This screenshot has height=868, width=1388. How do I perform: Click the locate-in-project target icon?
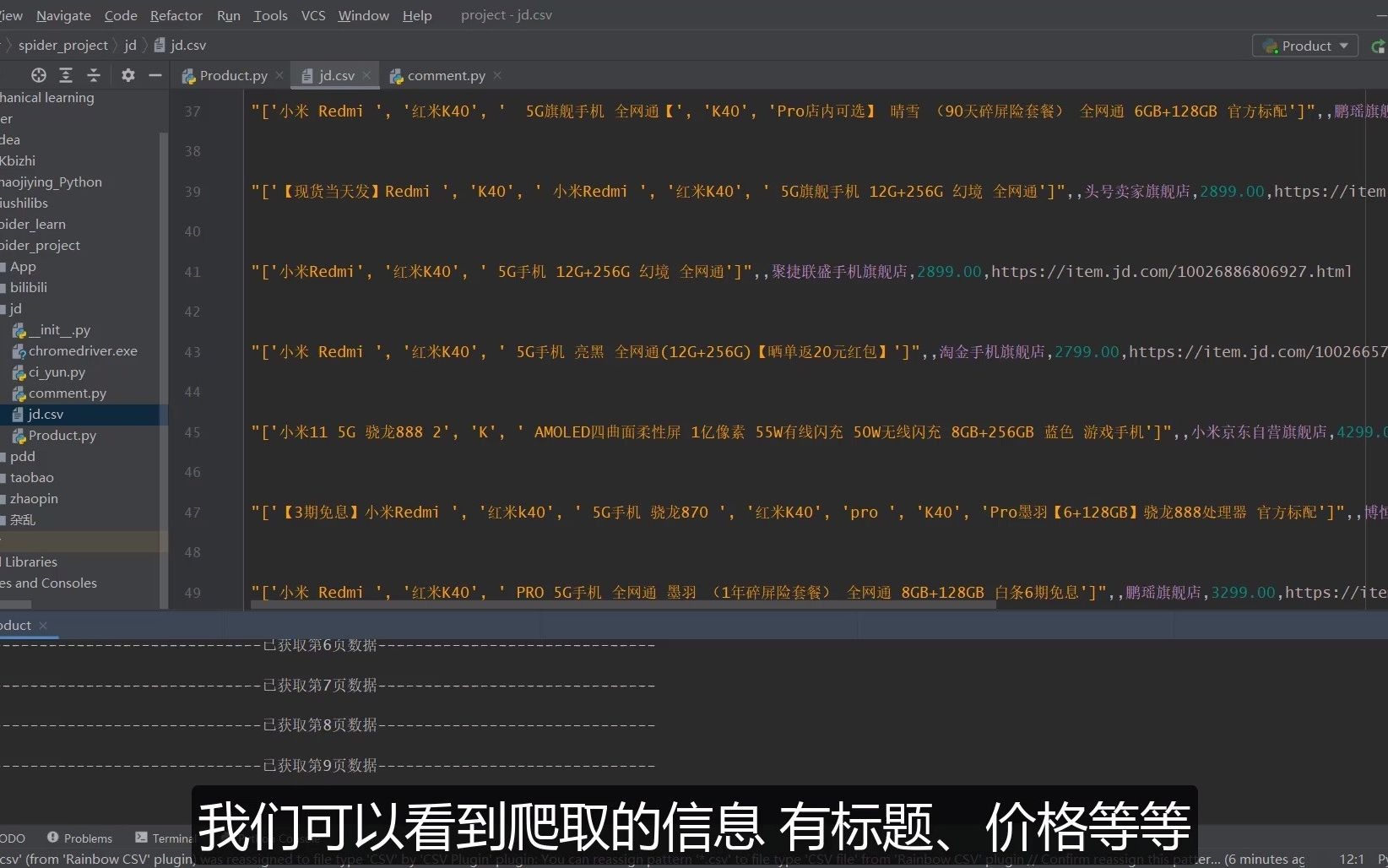coord(38,75)
